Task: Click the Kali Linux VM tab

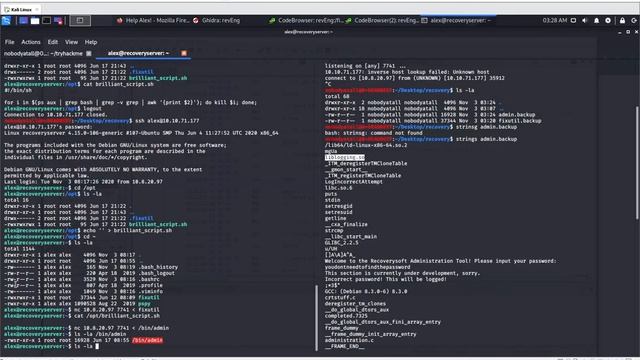Action: pyautogui.click(x=20, y=9)
